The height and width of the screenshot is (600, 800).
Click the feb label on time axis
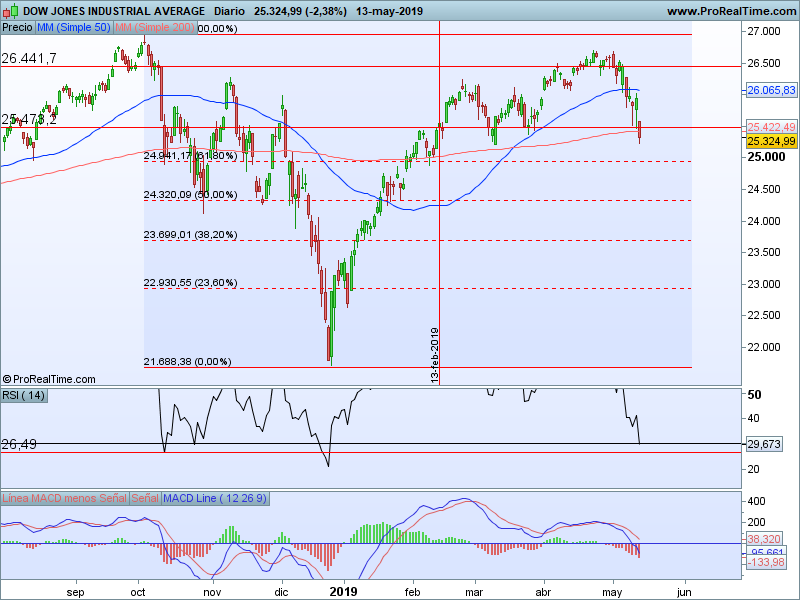click(412, 592)
